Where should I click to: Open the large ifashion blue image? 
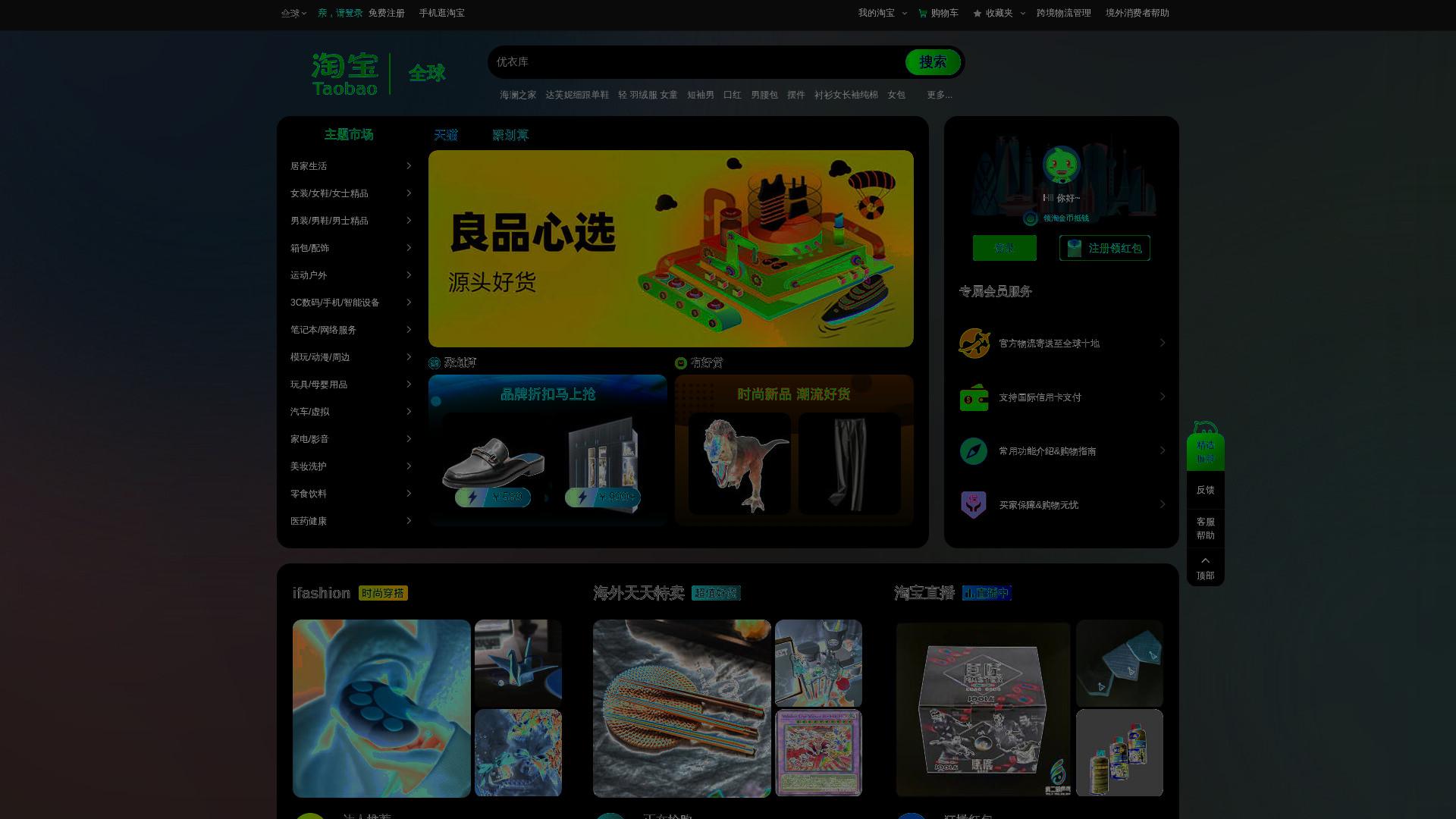(x=381, y=708)
